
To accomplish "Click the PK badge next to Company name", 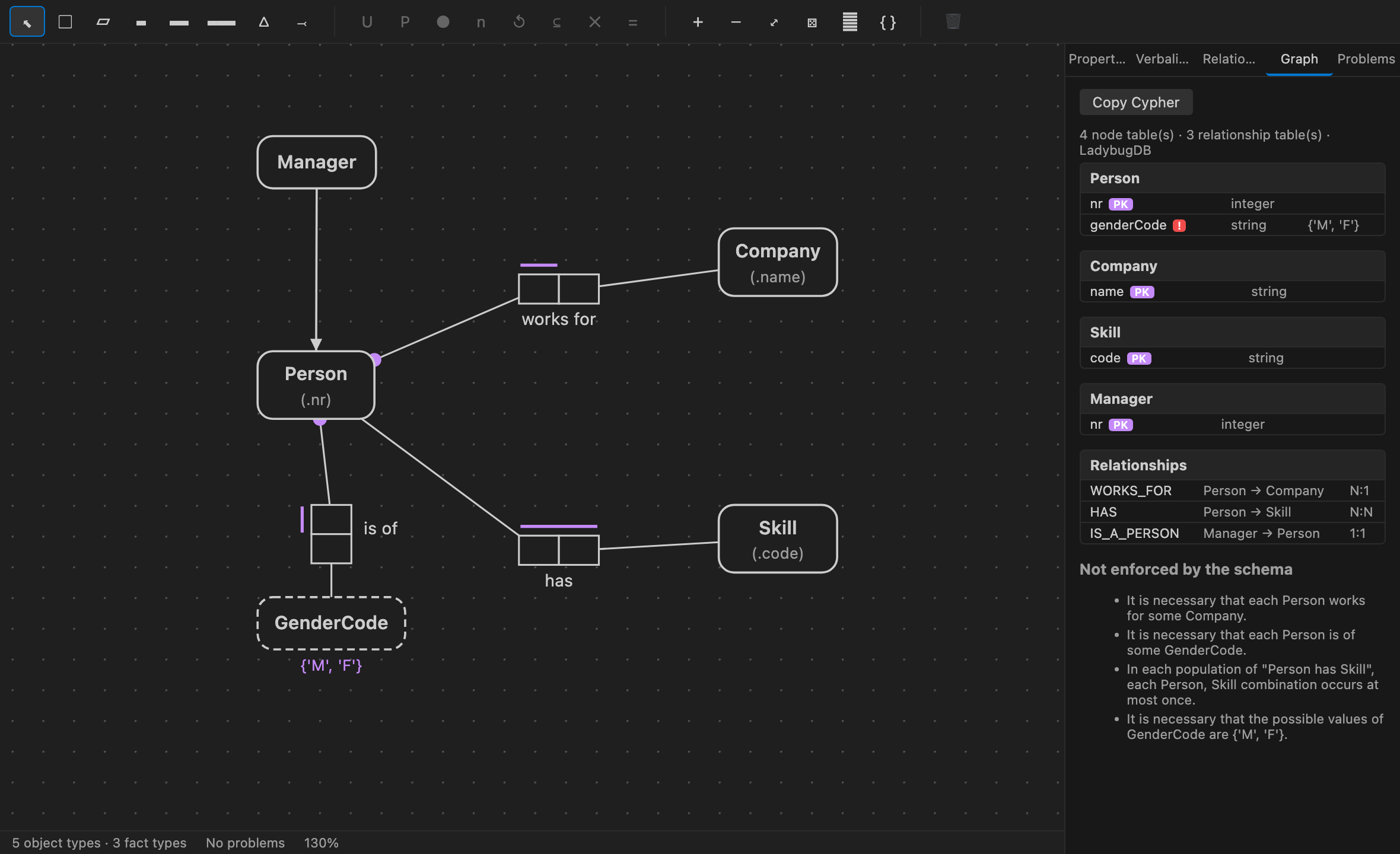I will [1142, 292].
